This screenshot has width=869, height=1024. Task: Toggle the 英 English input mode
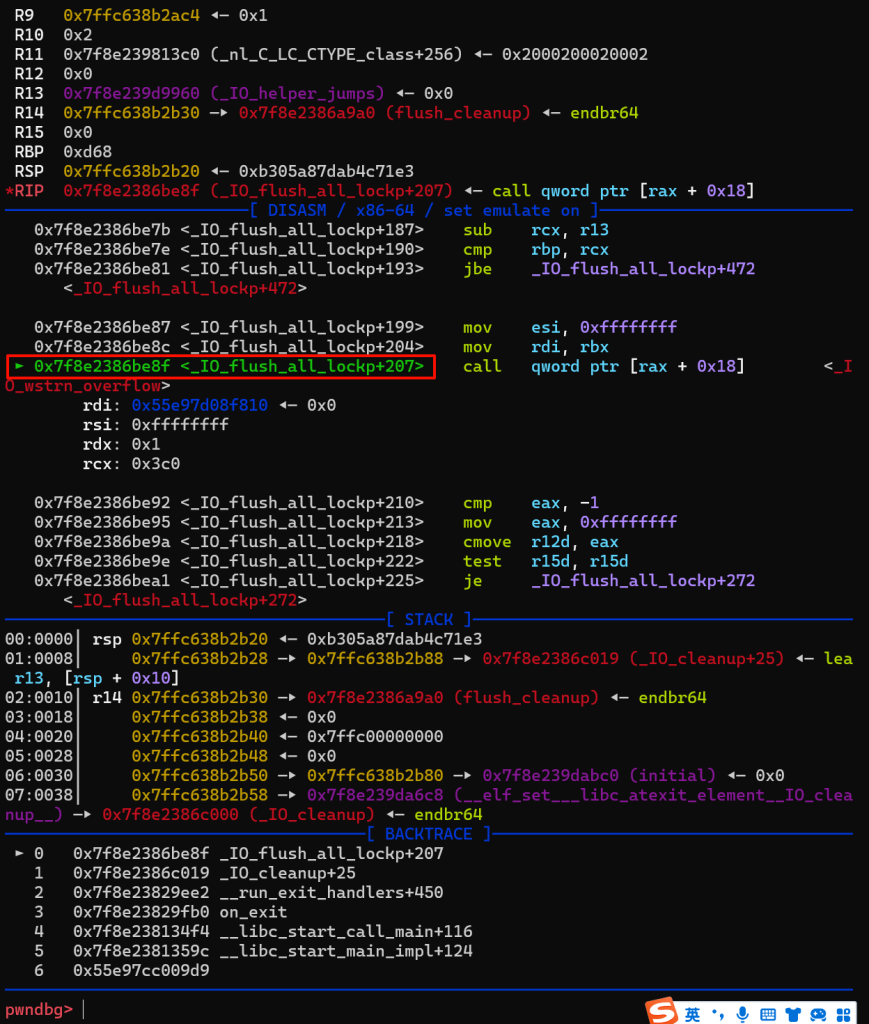click(x=692, y=1011)
